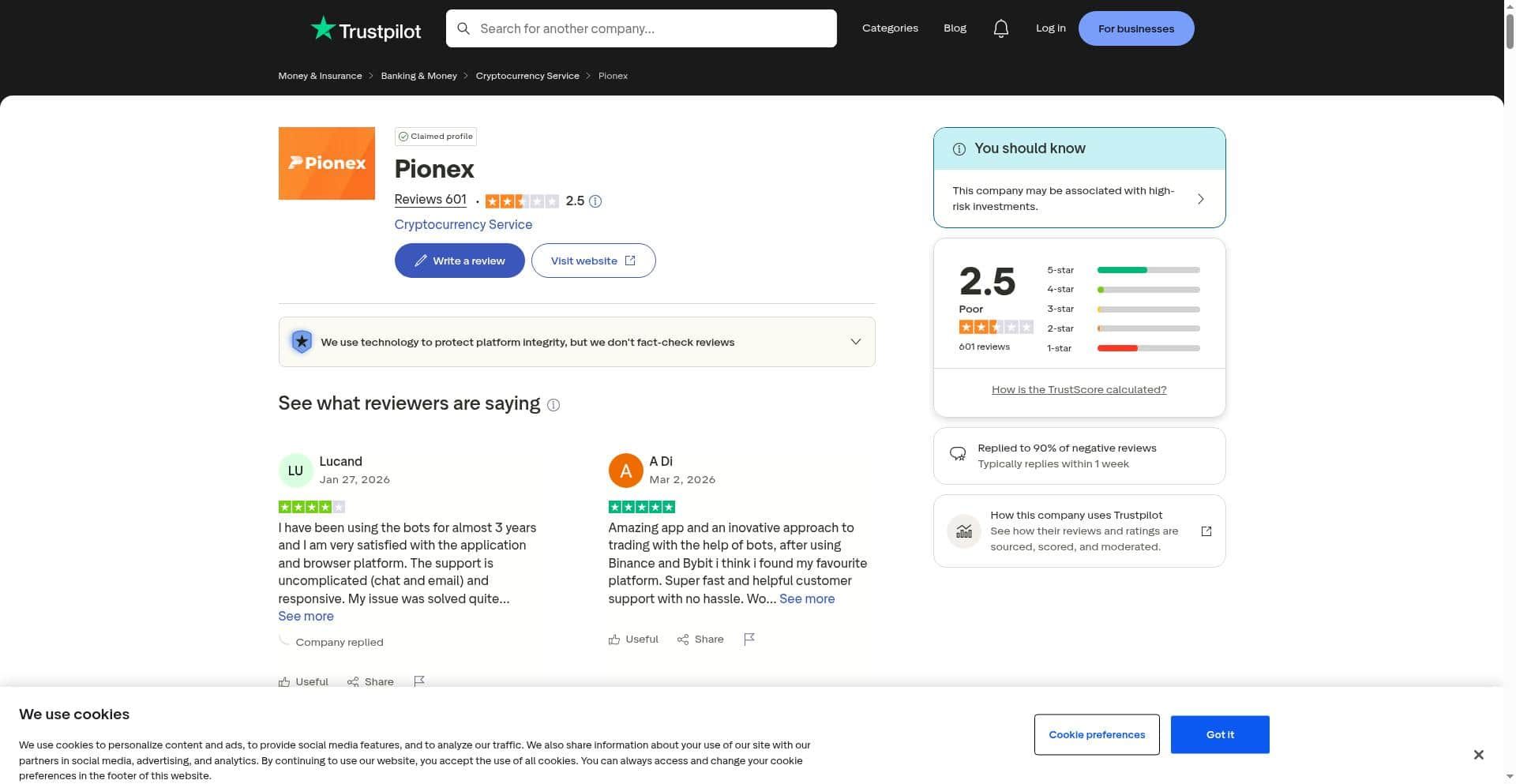Click Lucand reviewer name
Viewport: 1516px width, 784px height.
340,462
